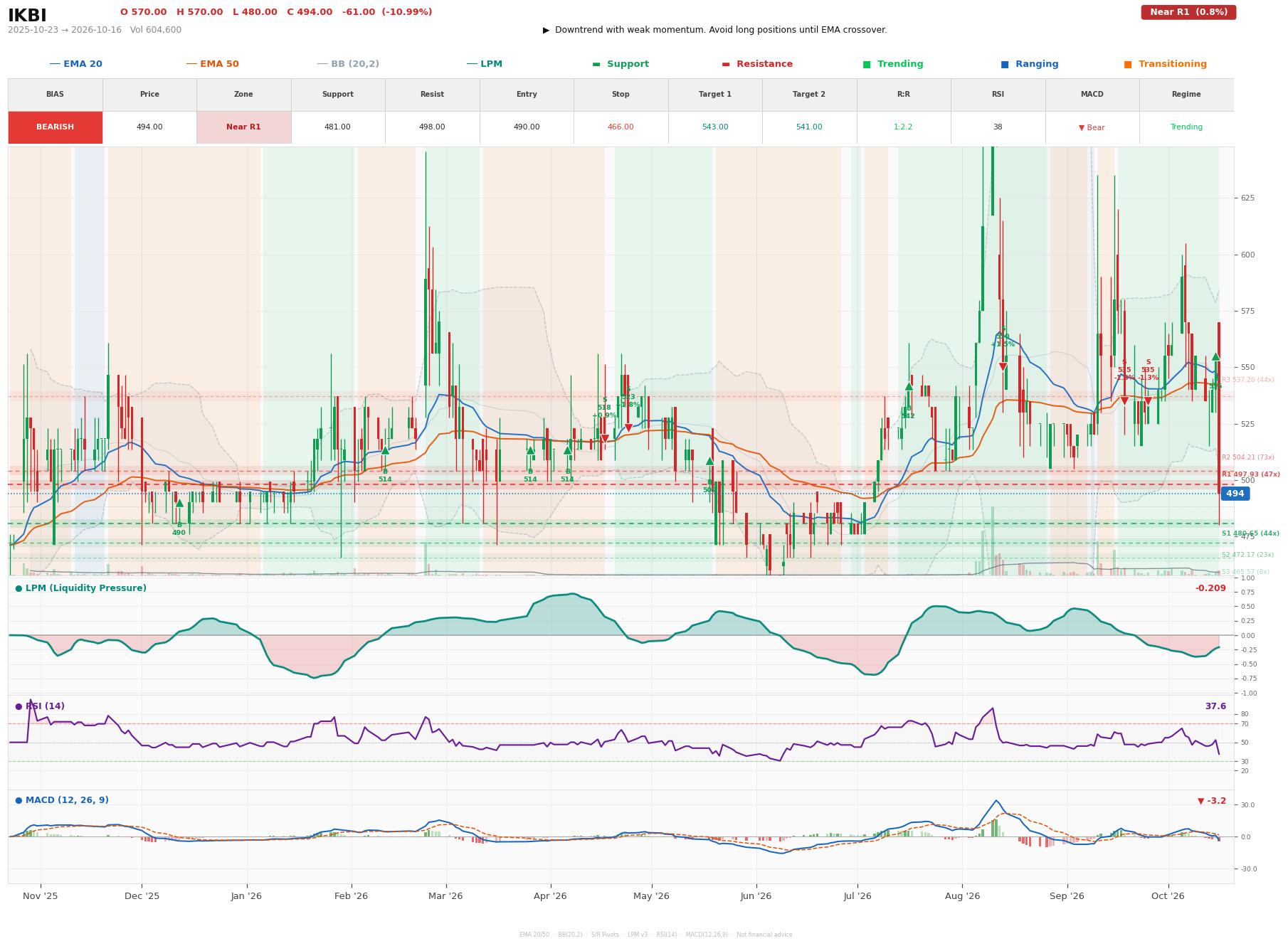Click the red BEARISH bias cell
Viewport: 1288px width, 946px height.
tap(55, 127)
